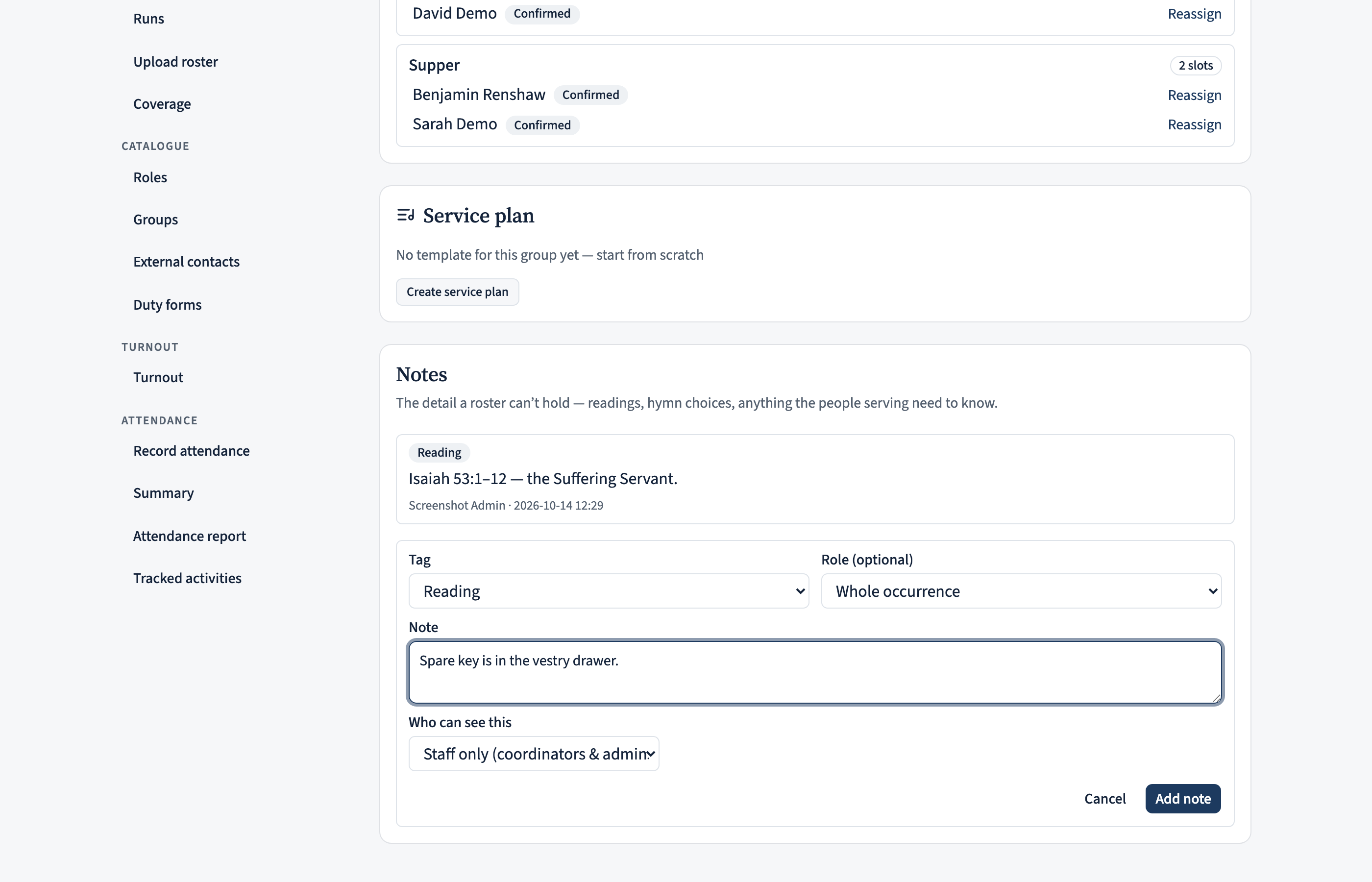
Task: Open the Tag dropdown showing Reading
Action: point(609,591)
